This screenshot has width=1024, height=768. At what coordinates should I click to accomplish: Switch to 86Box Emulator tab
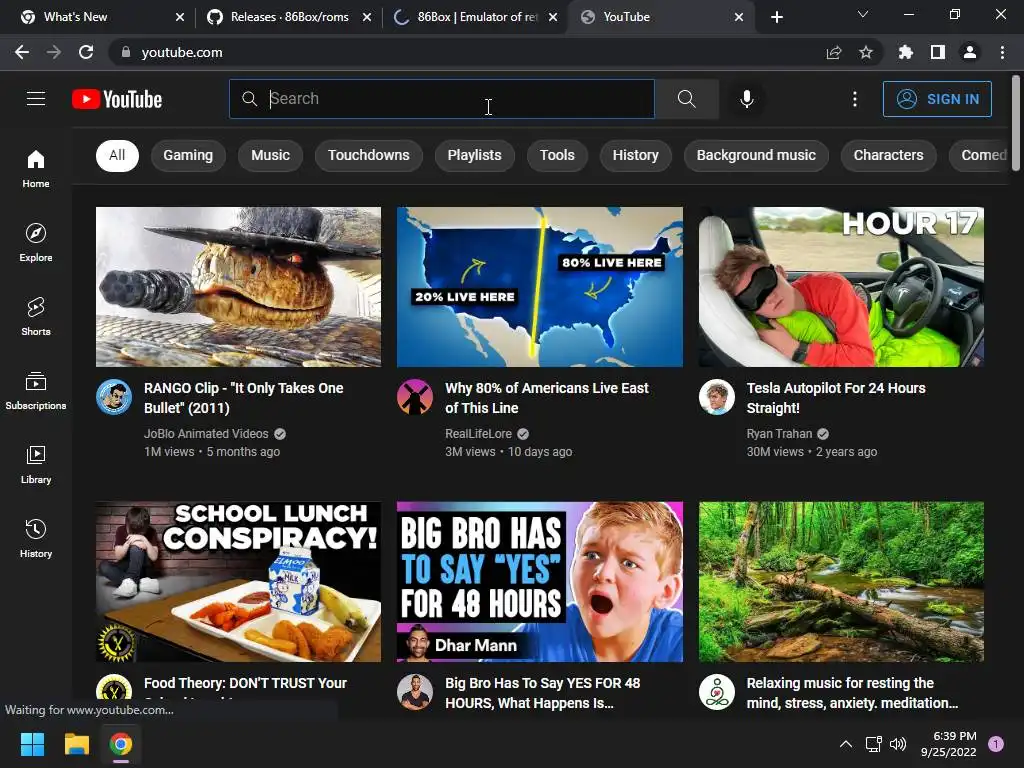tap(477, 17)
